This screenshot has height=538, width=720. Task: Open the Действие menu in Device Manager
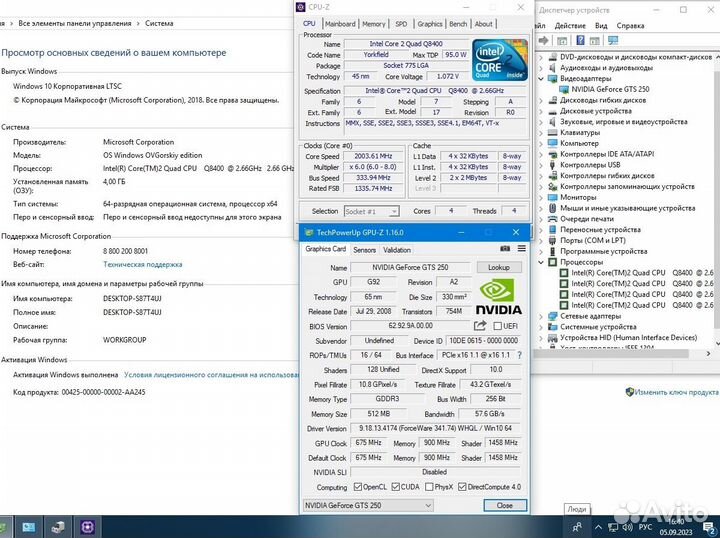click(x=570, y=26)
